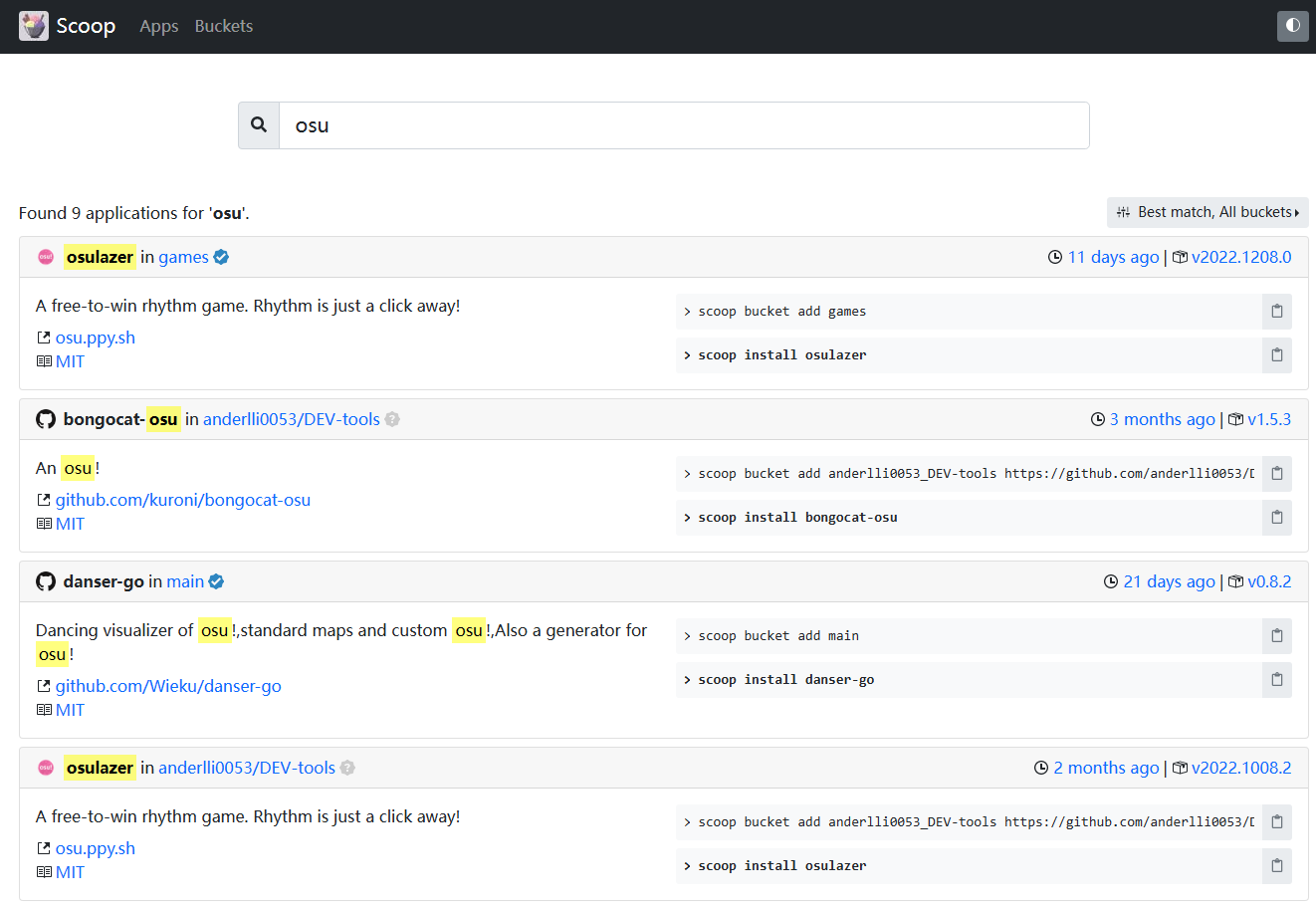
Task: Open MIT license of the DEV-tools osulazer
Action: point(70,872)
